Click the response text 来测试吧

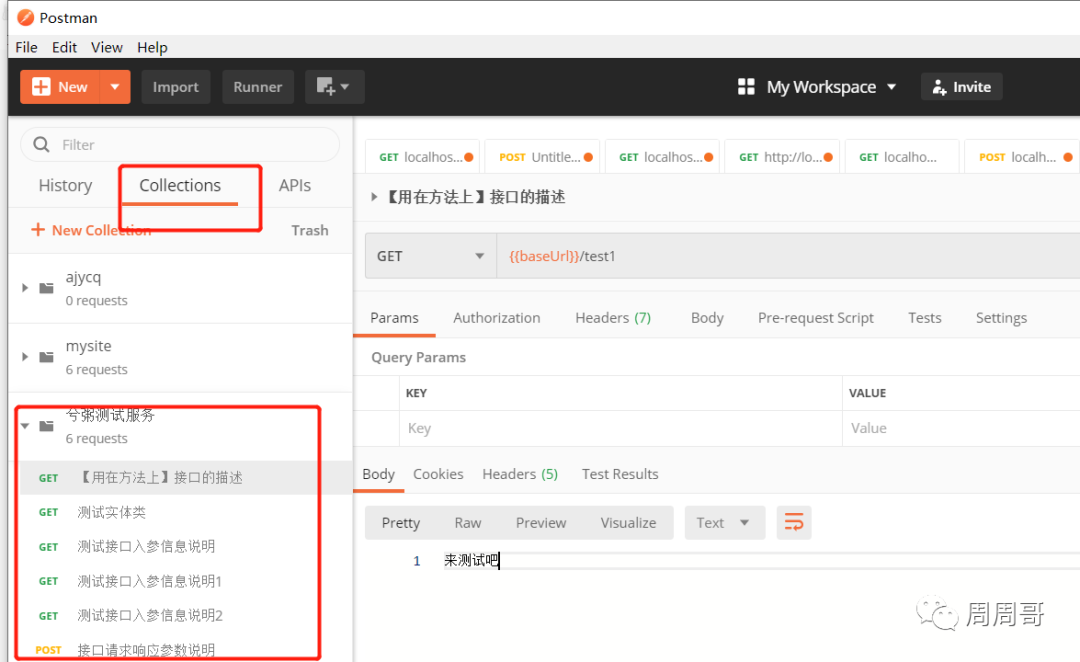[x=471, y=560]
